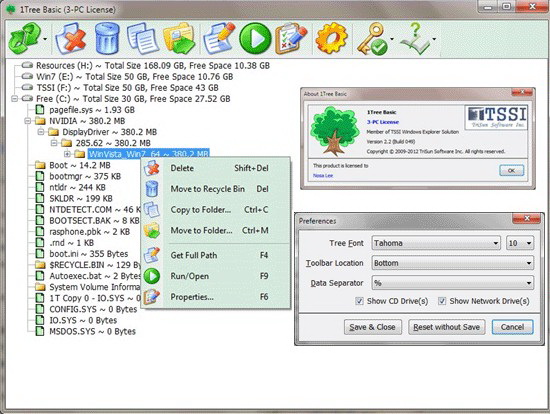Open the key icon's dropdown arrow

(392, 39)
